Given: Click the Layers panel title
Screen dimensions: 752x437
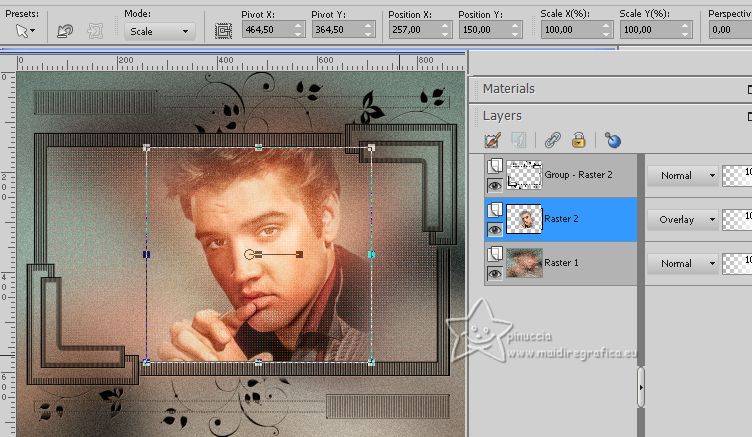Looking at the screenshot, I should [x=502, y=116].
